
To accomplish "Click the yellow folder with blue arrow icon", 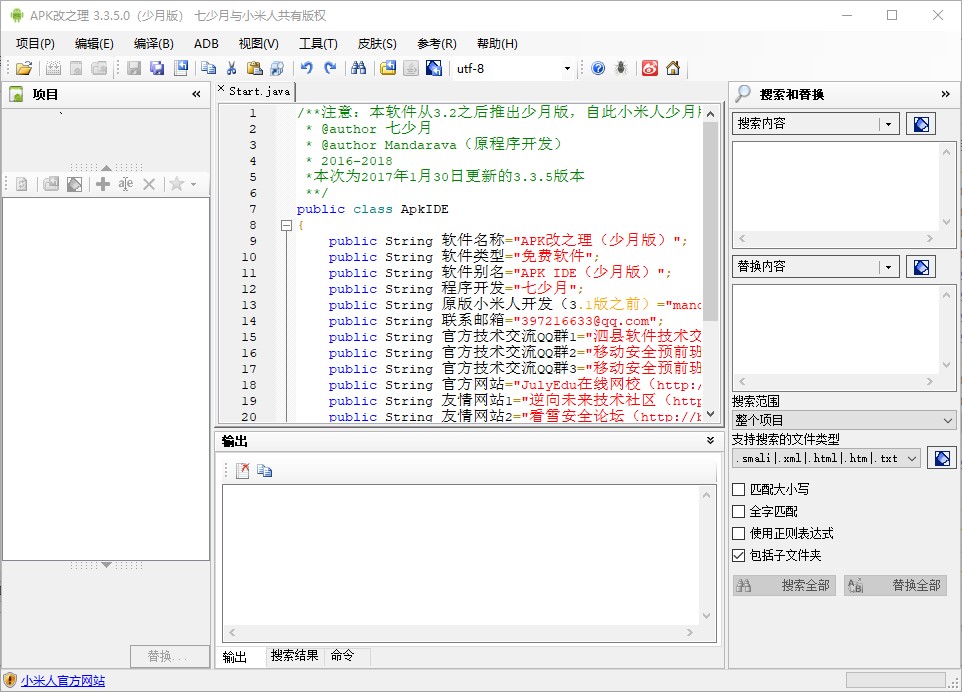I will (388, 68).
